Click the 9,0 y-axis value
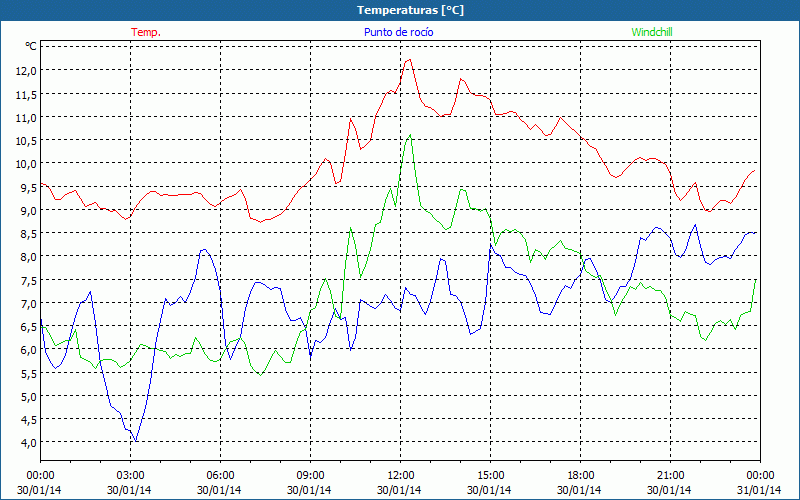The width and height of the screenshot is (800, 500). (29, 210)
